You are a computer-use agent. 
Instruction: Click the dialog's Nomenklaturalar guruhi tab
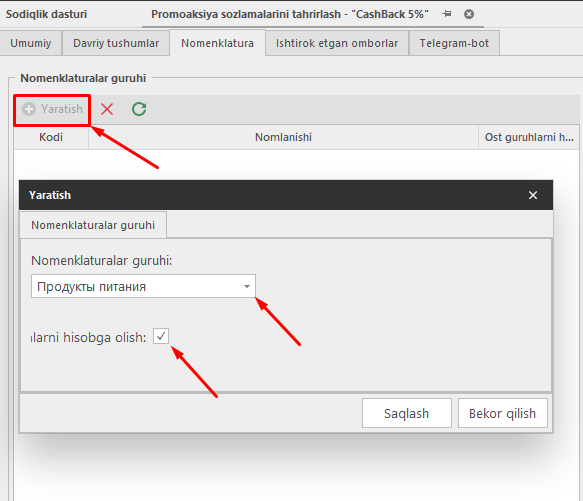pyautogui.click(x=93, y=225)
